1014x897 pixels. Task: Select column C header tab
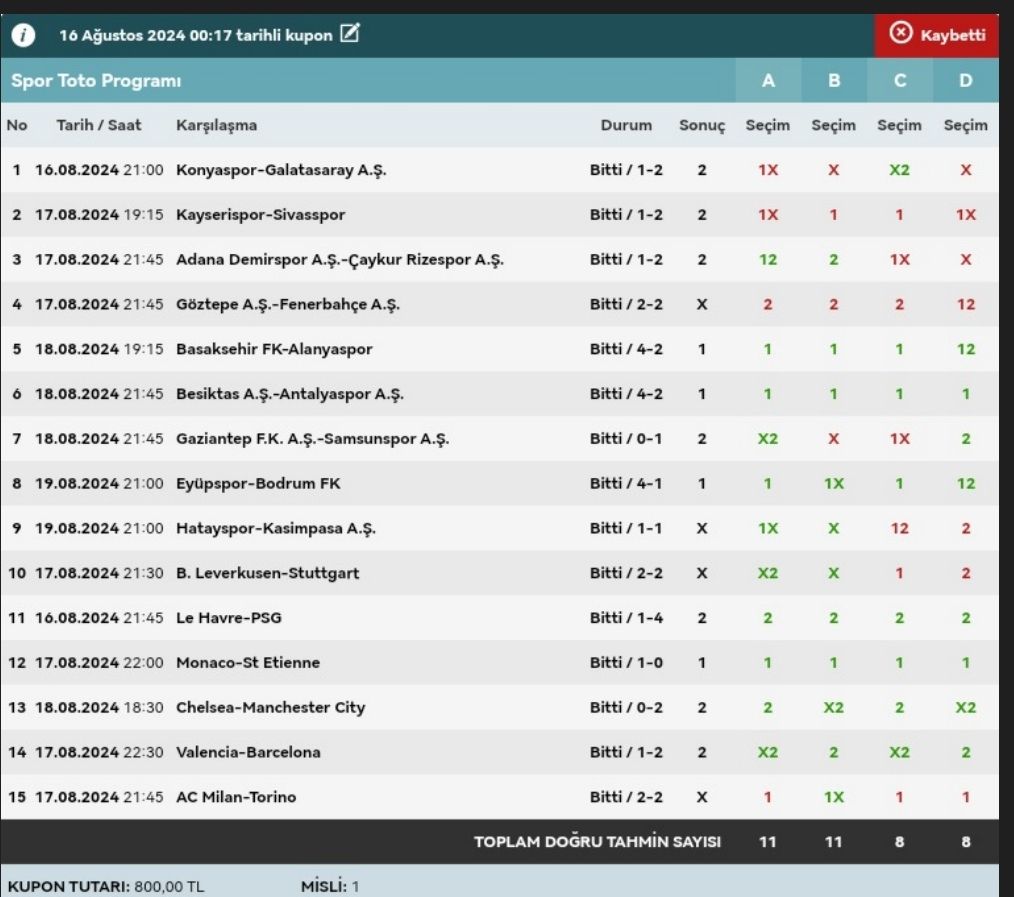(900, 81)
